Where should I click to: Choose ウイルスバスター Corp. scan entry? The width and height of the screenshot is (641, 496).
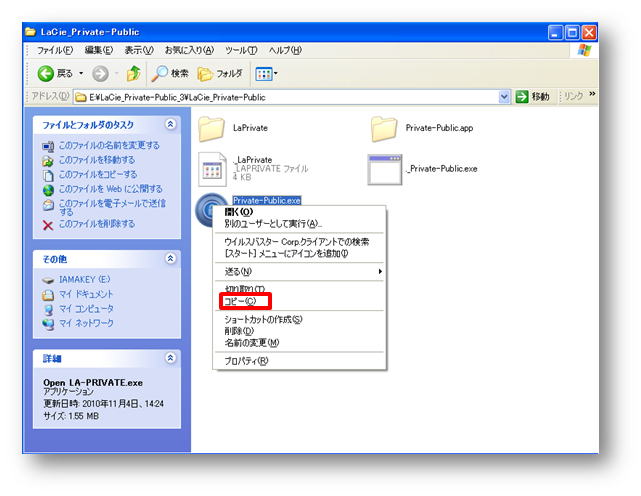tap(299, 242)
